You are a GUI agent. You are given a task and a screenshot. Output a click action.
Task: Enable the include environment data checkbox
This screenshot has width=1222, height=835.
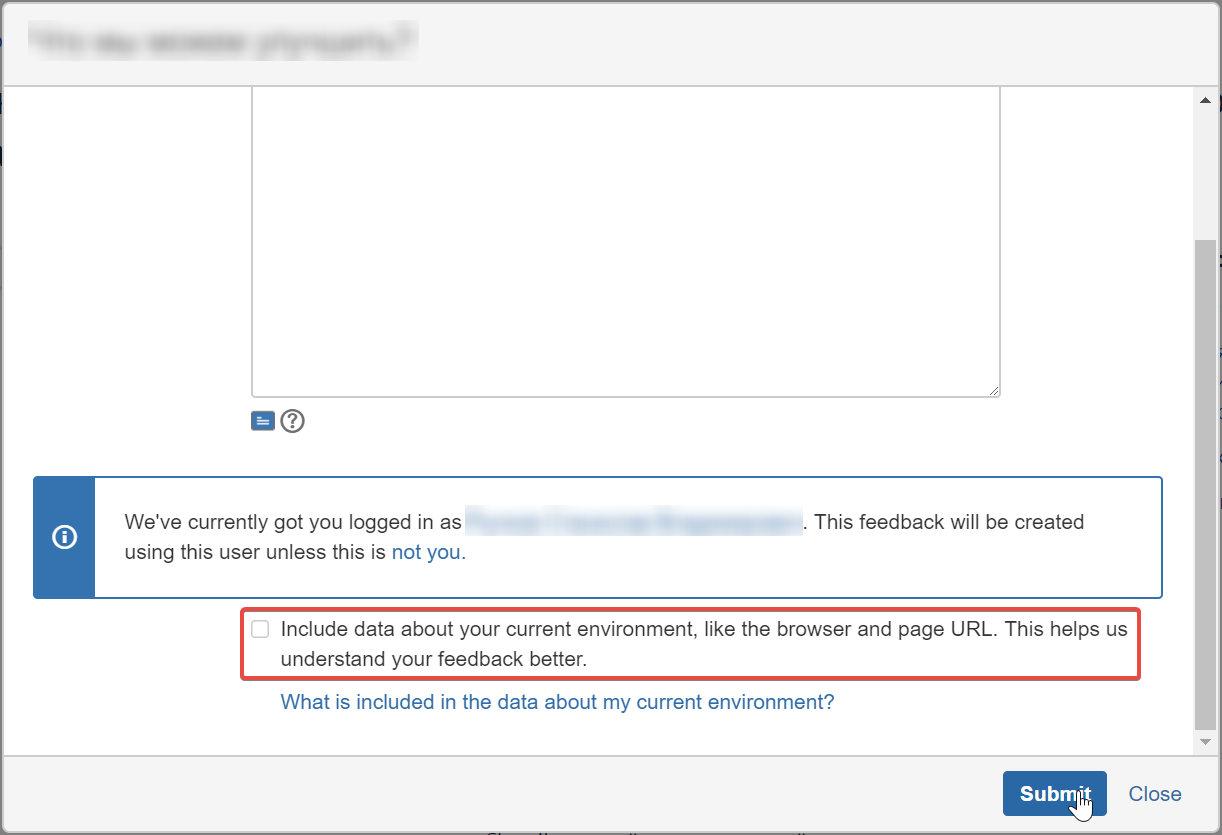pos(260,629)
